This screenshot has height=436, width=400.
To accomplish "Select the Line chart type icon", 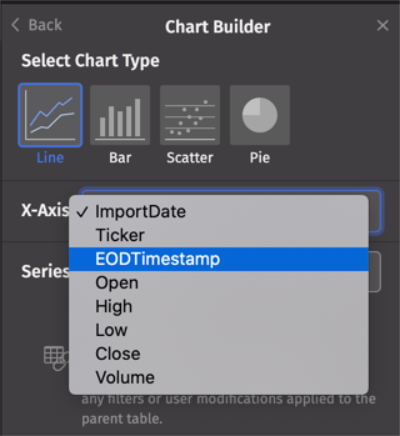I will point(50,115).
